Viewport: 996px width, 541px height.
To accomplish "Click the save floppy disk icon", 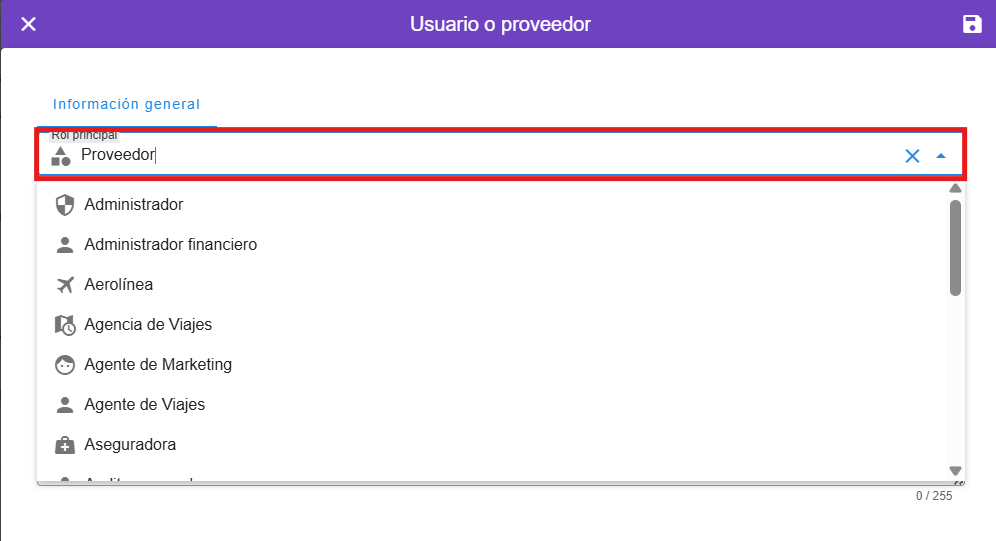I will pyautogui.click(x=972, y=24).
